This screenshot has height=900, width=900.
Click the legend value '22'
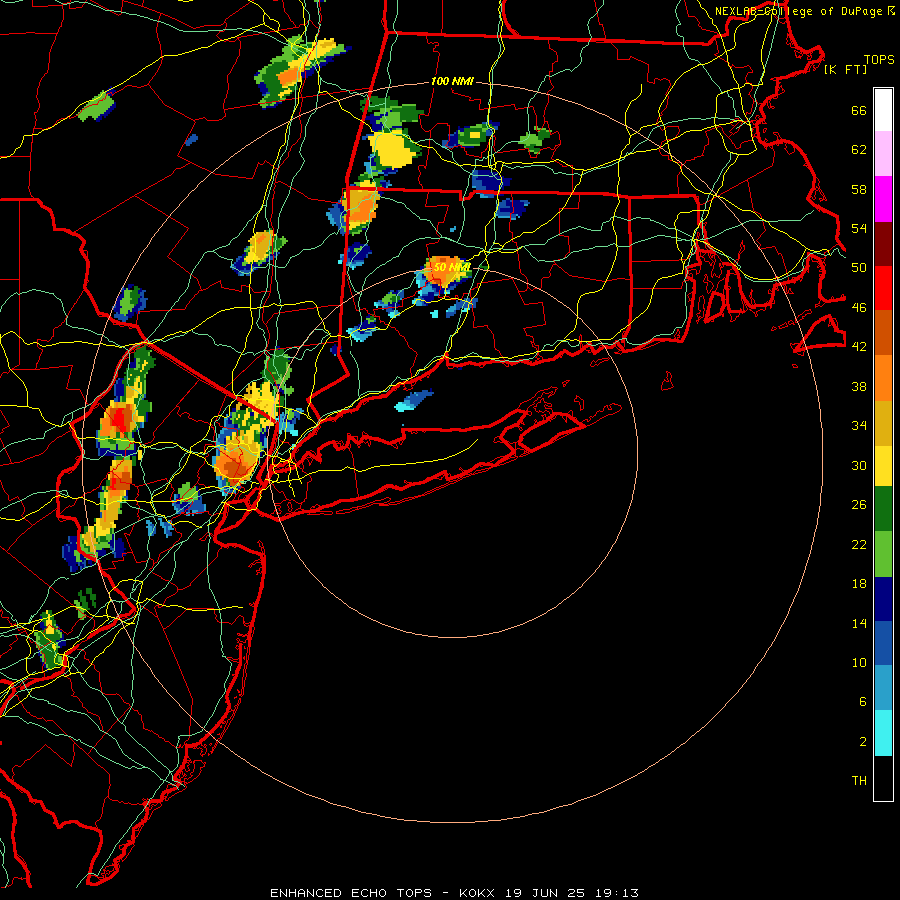click(859, 544)
